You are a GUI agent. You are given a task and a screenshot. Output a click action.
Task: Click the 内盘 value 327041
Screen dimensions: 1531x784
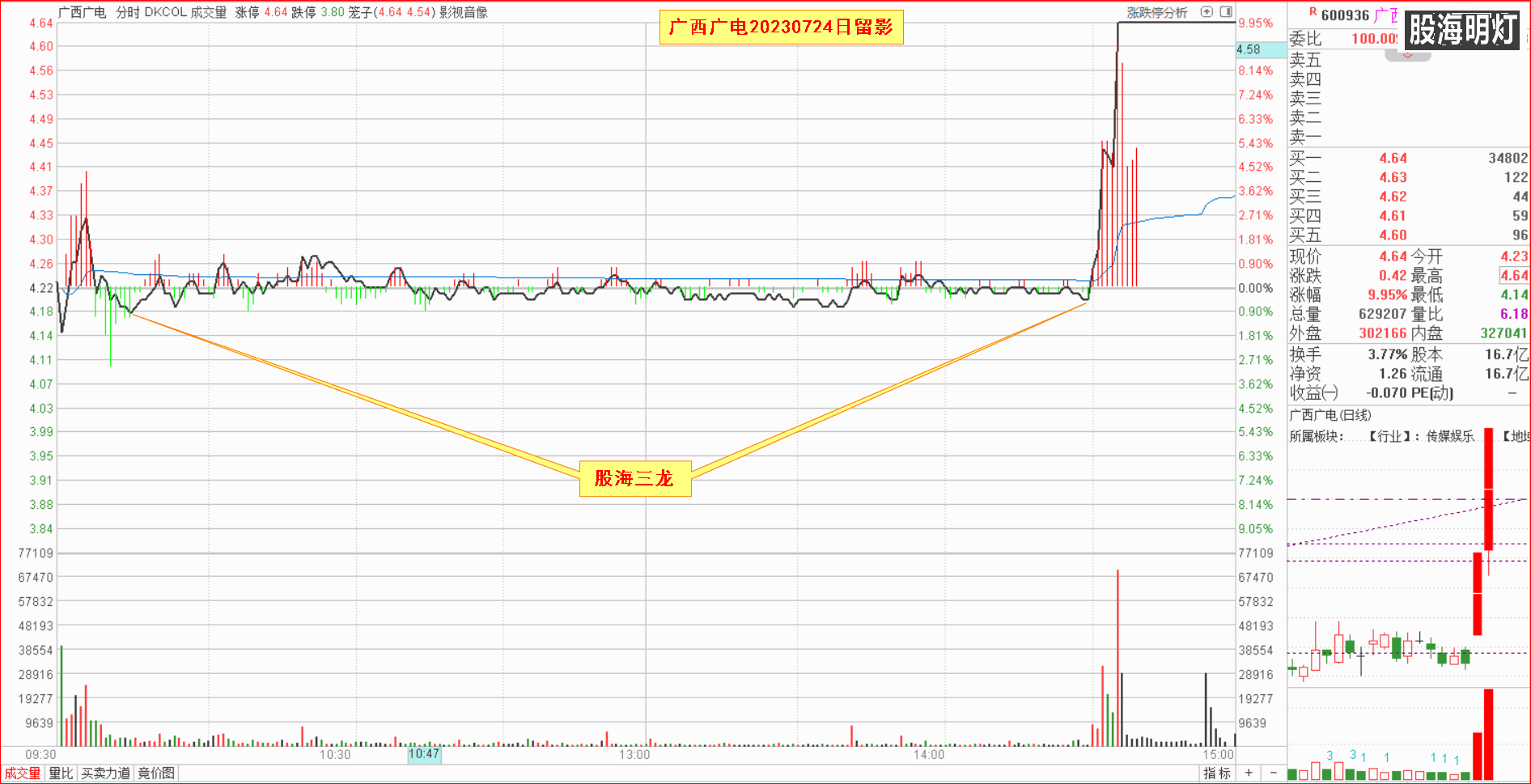(x=1504, y=333)
